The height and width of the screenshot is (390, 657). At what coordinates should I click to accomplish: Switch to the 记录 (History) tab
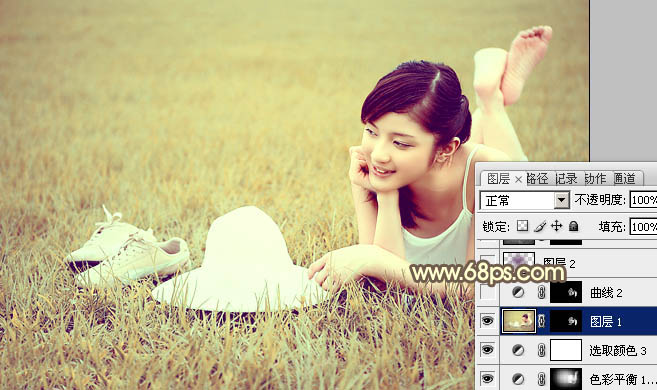coord(566,179)
